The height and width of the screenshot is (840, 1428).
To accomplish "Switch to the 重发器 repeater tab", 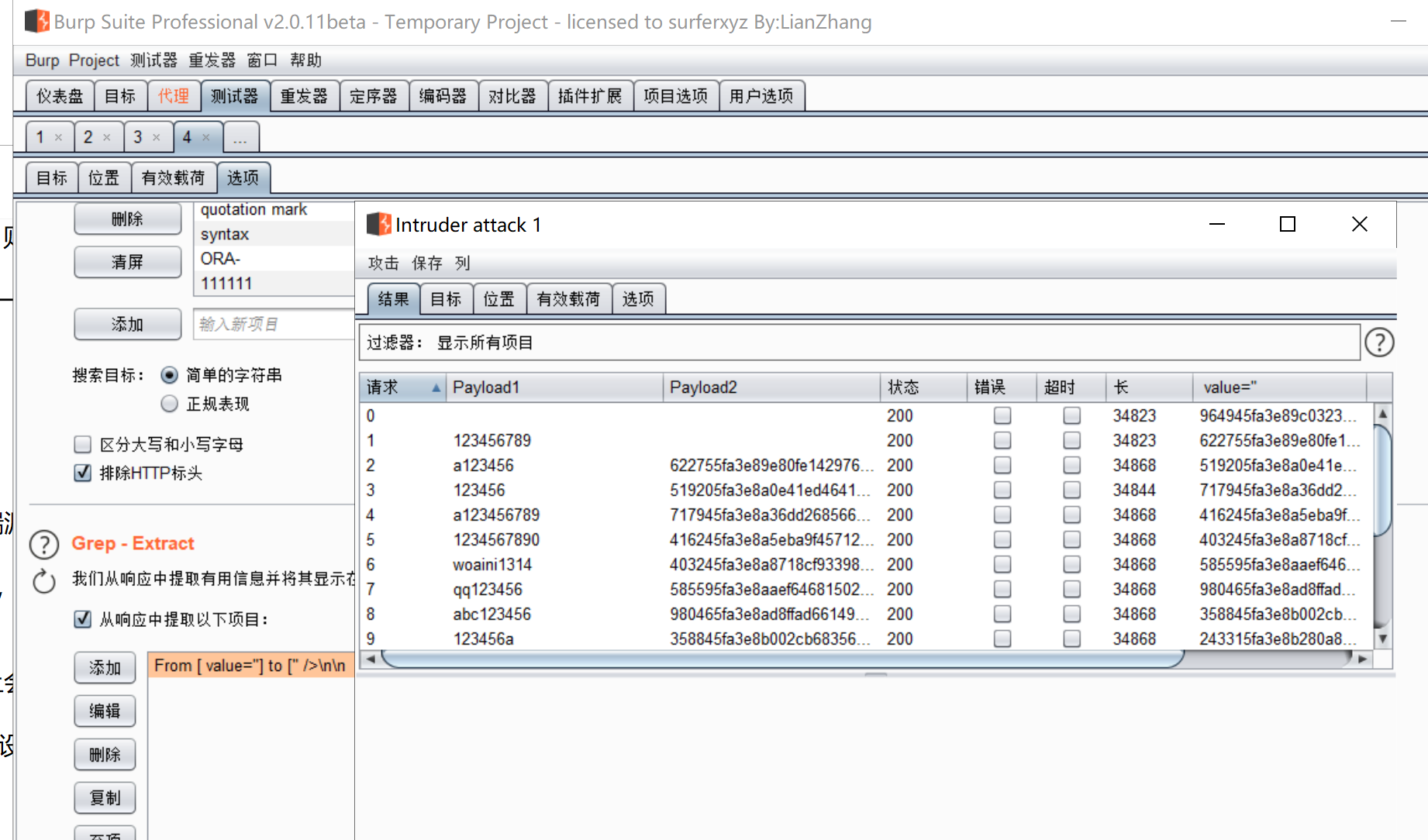I will point(304,96).
